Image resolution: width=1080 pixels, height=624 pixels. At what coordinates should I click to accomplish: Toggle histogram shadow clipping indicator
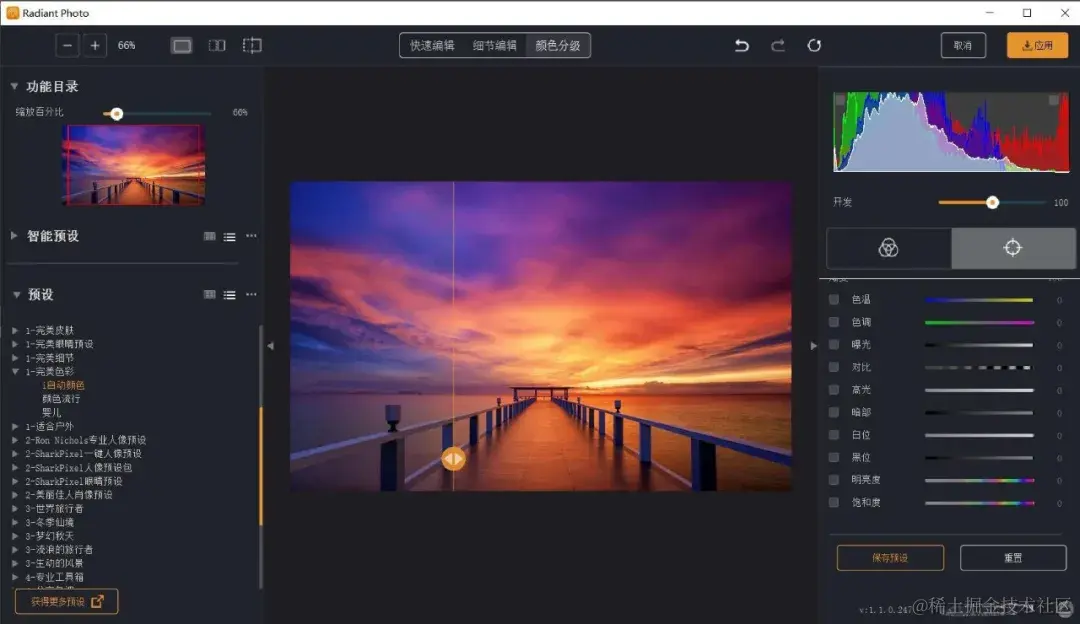[x=840, y=101]
